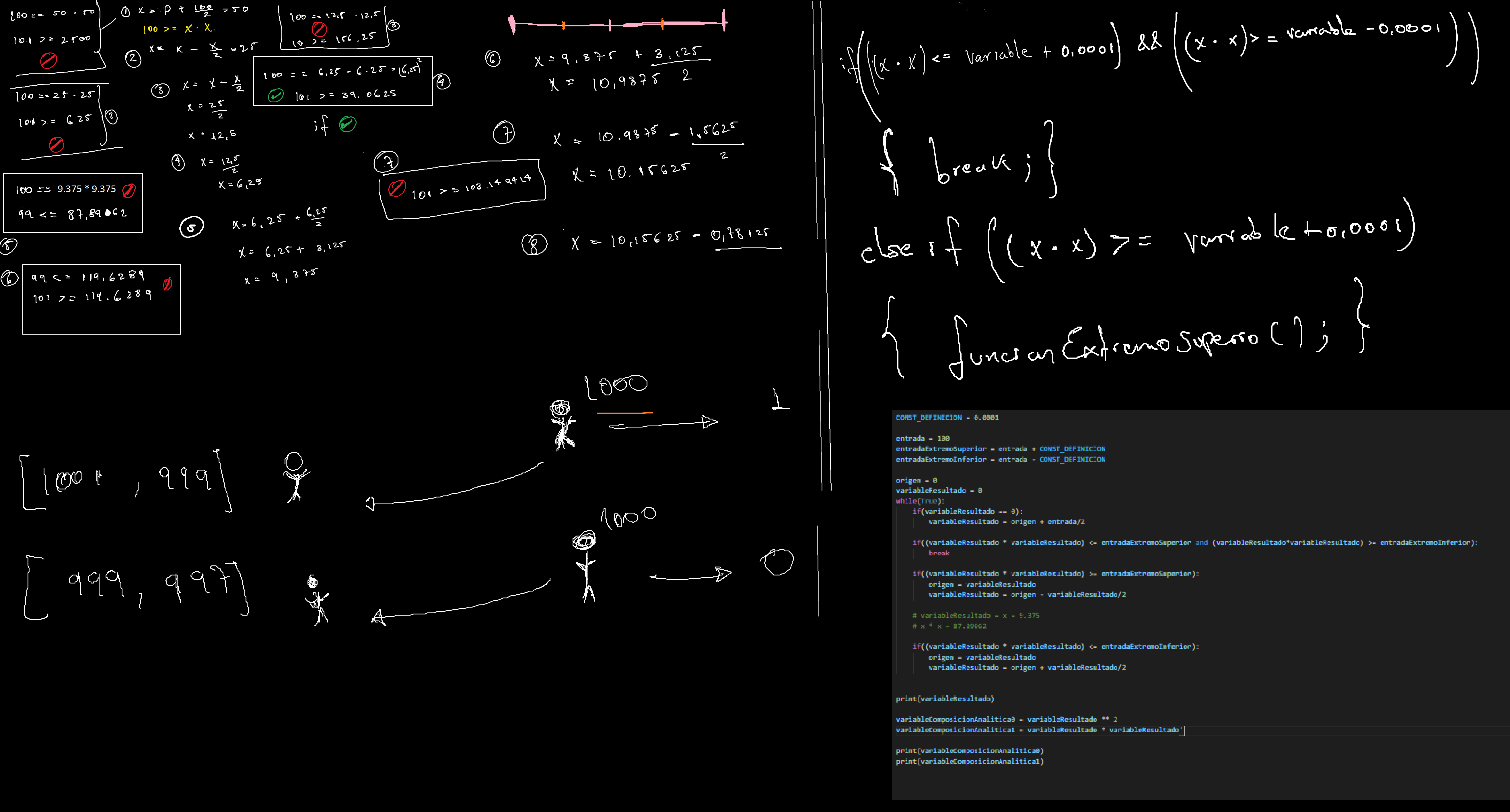Click the typed text '100 == 9.375 * 9.375'

tap(66, 189)
